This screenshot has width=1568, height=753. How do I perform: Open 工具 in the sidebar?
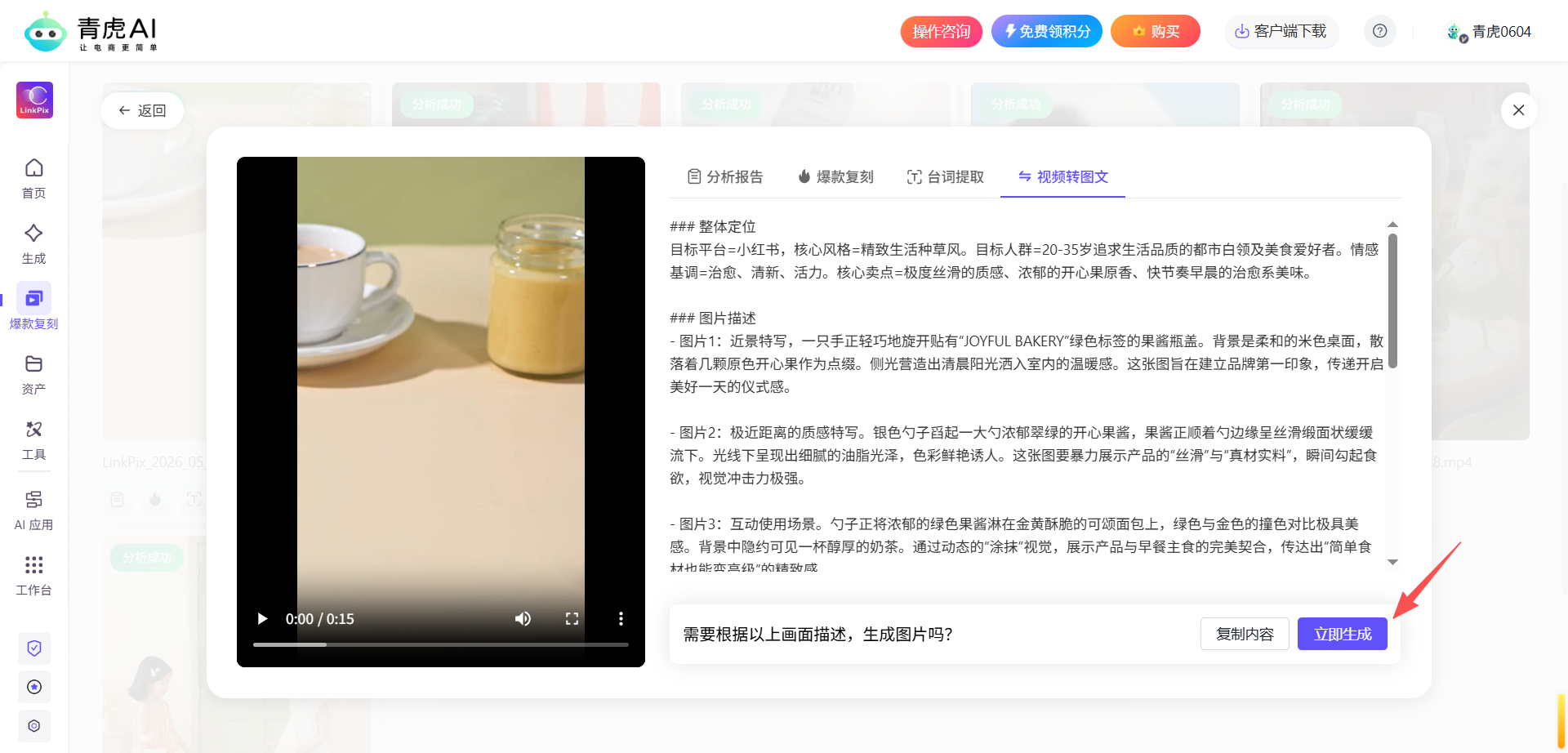click(x=33, y=439)
